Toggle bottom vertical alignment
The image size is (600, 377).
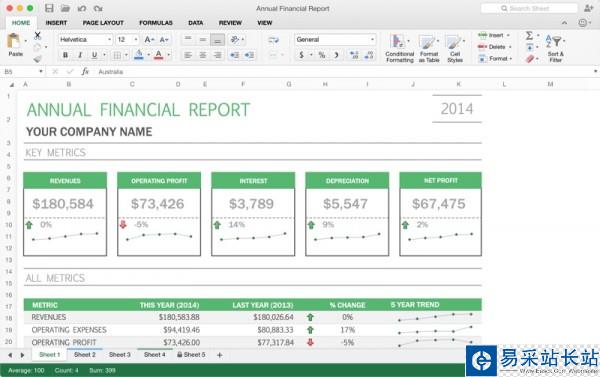coord(217,40)
